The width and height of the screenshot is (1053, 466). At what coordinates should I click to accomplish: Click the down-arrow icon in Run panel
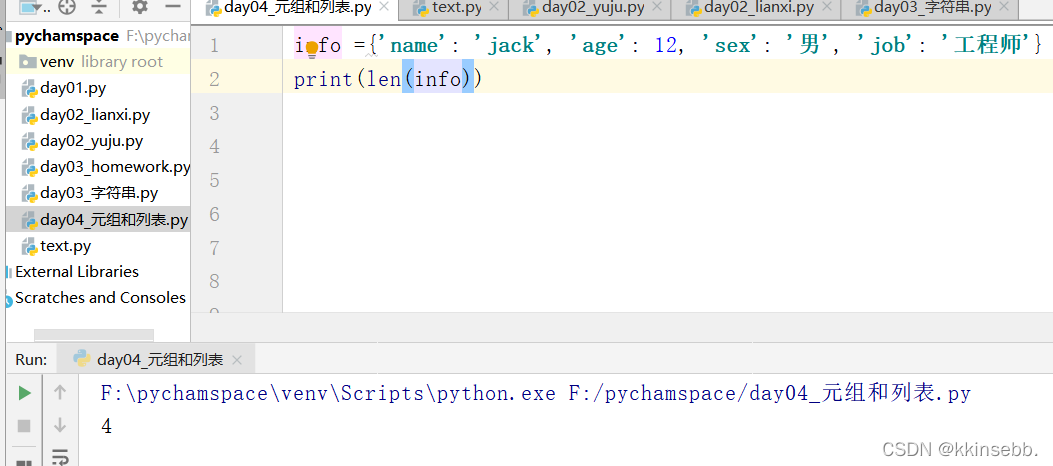60,425
